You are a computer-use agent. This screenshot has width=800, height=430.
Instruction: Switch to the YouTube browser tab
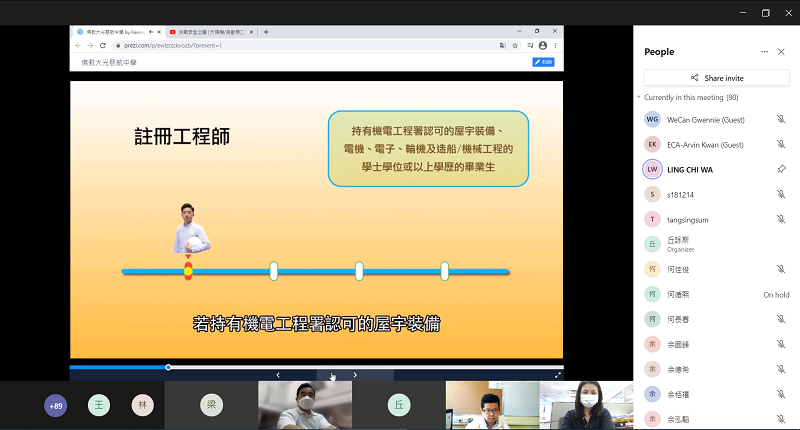(210, 32)
